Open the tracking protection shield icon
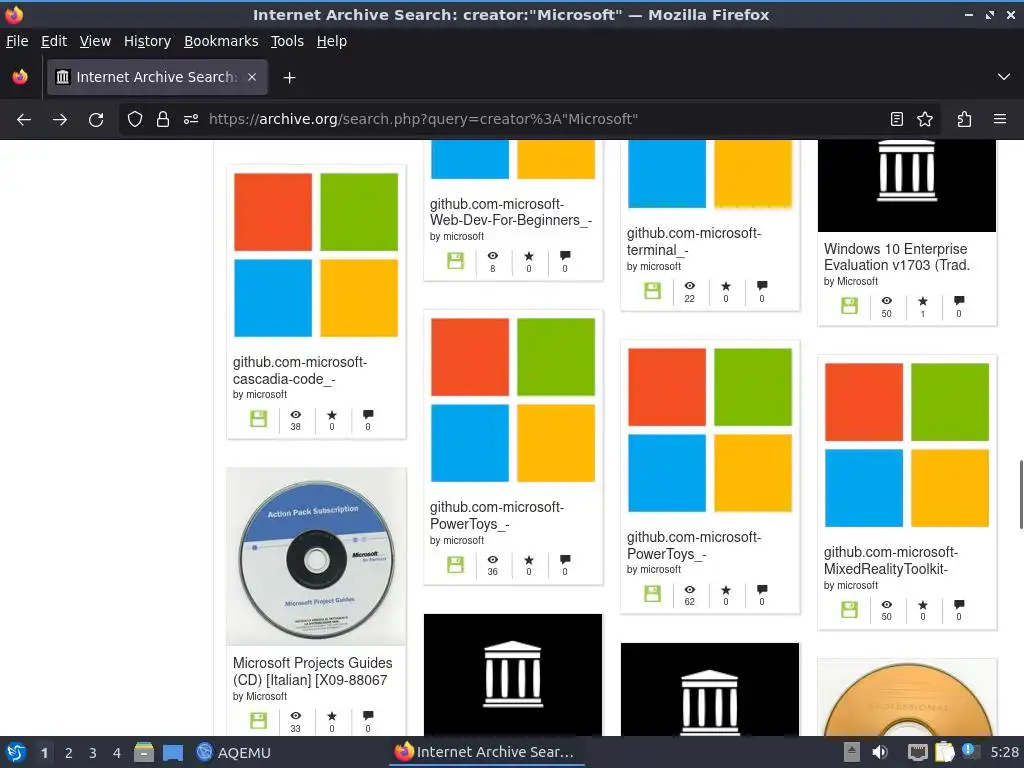The height and width of the screenshot is (768, 1024). click(x=135, y=120)
